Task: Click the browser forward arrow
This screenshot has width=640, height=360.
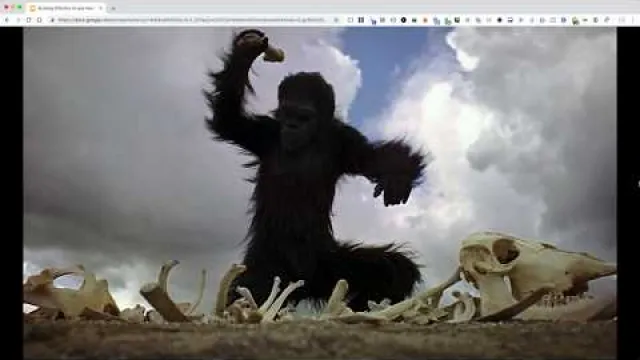Action: 18,20
